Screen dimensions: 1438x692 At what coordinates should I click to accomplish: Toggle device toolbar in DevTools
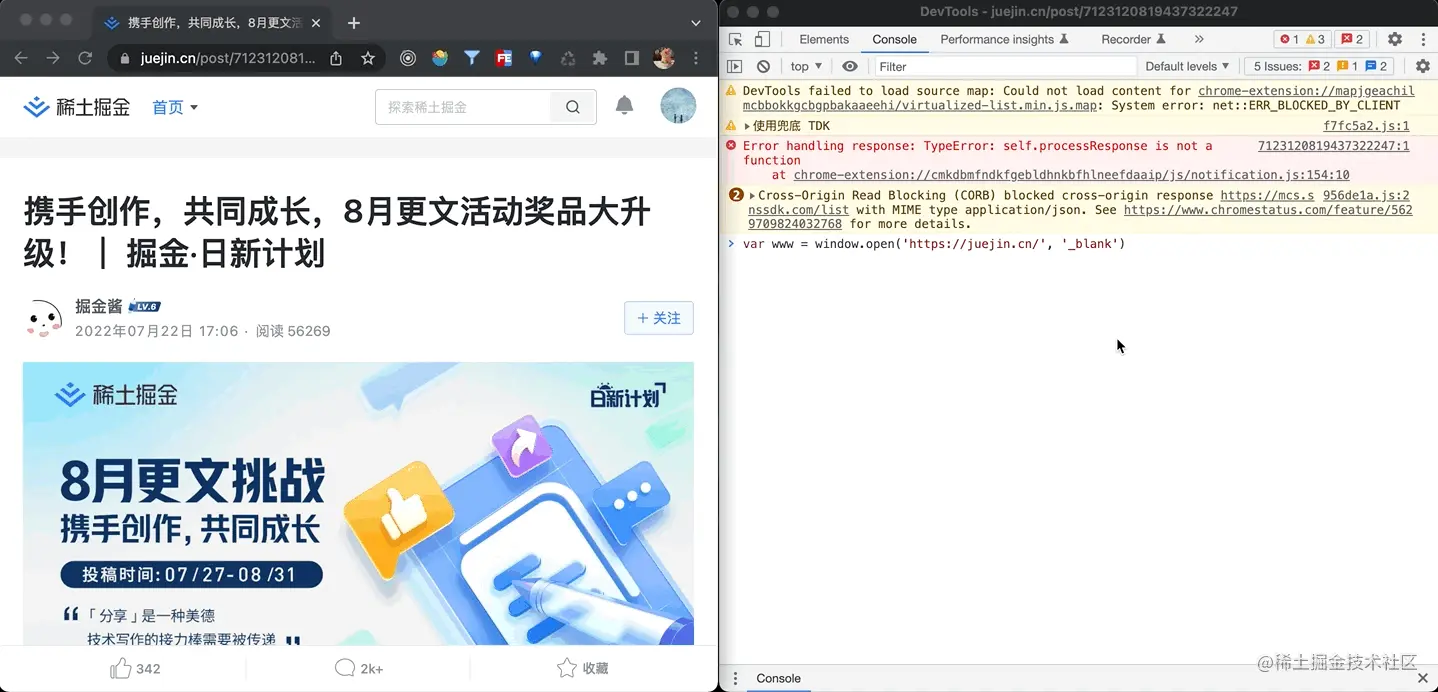(x=762, y=39)
